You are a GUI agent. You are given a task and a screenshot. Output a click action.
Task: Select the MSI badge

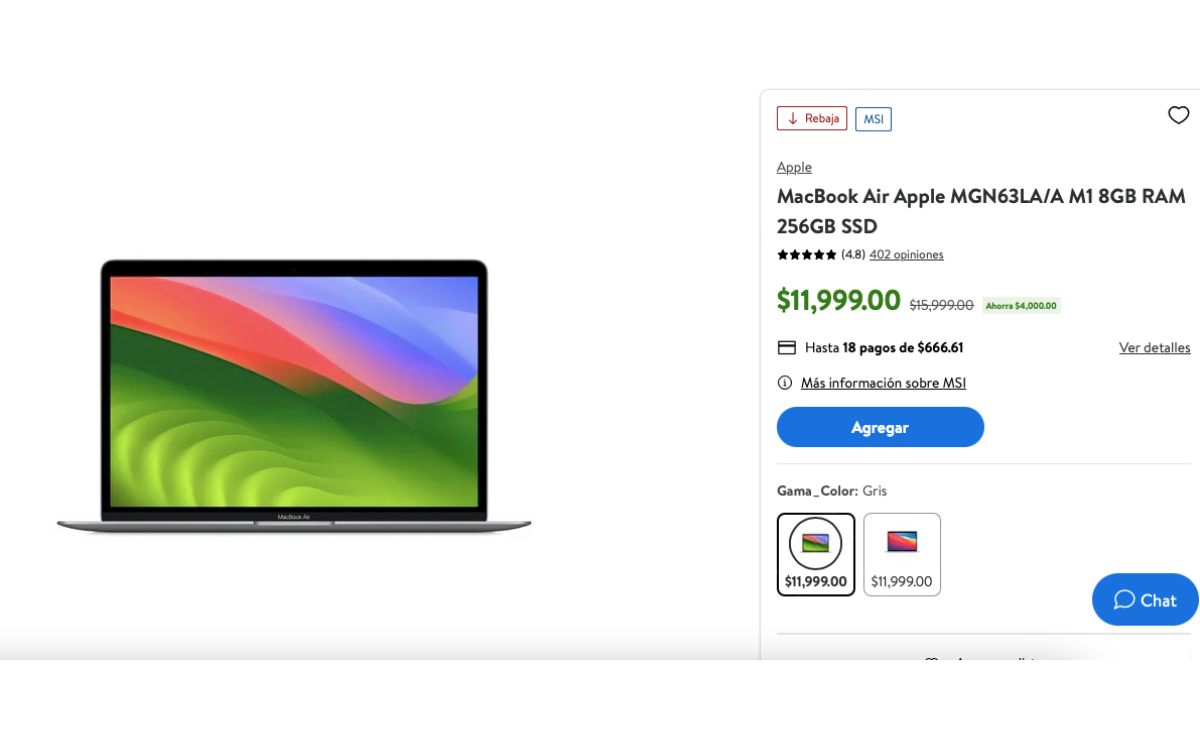[873, 119]
